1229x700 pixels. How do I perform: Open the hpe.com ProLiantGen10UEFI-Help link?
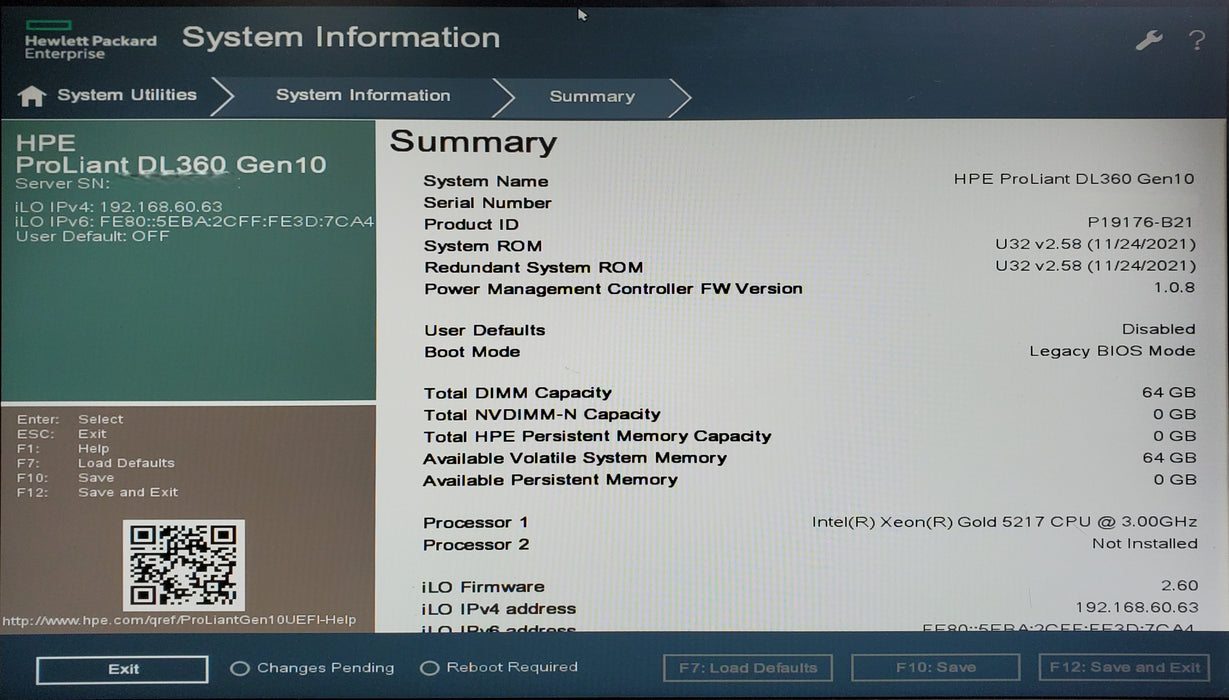[180, 620]
